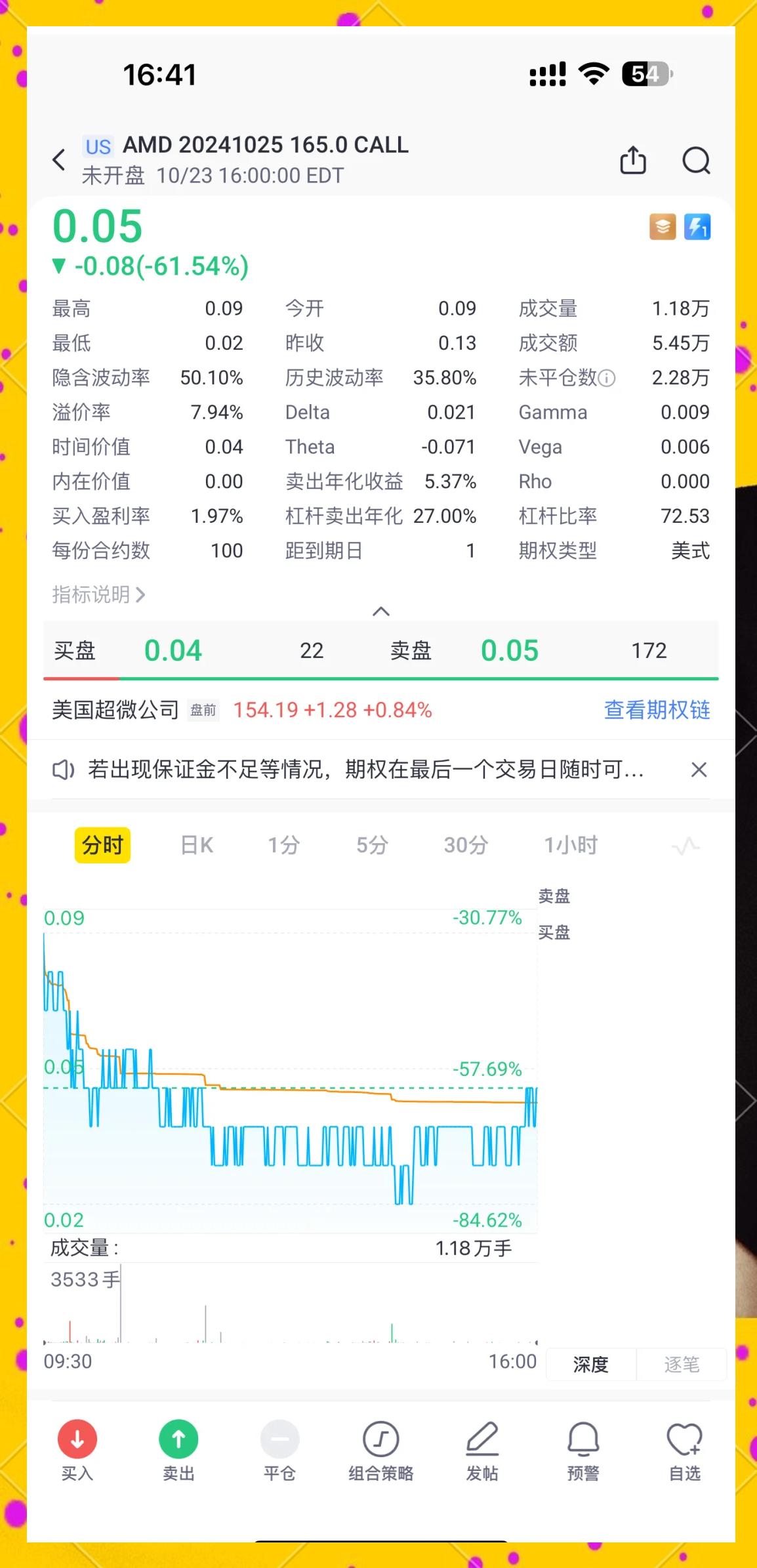Tap the 买盘 label beside chart

tap(554, 932)
